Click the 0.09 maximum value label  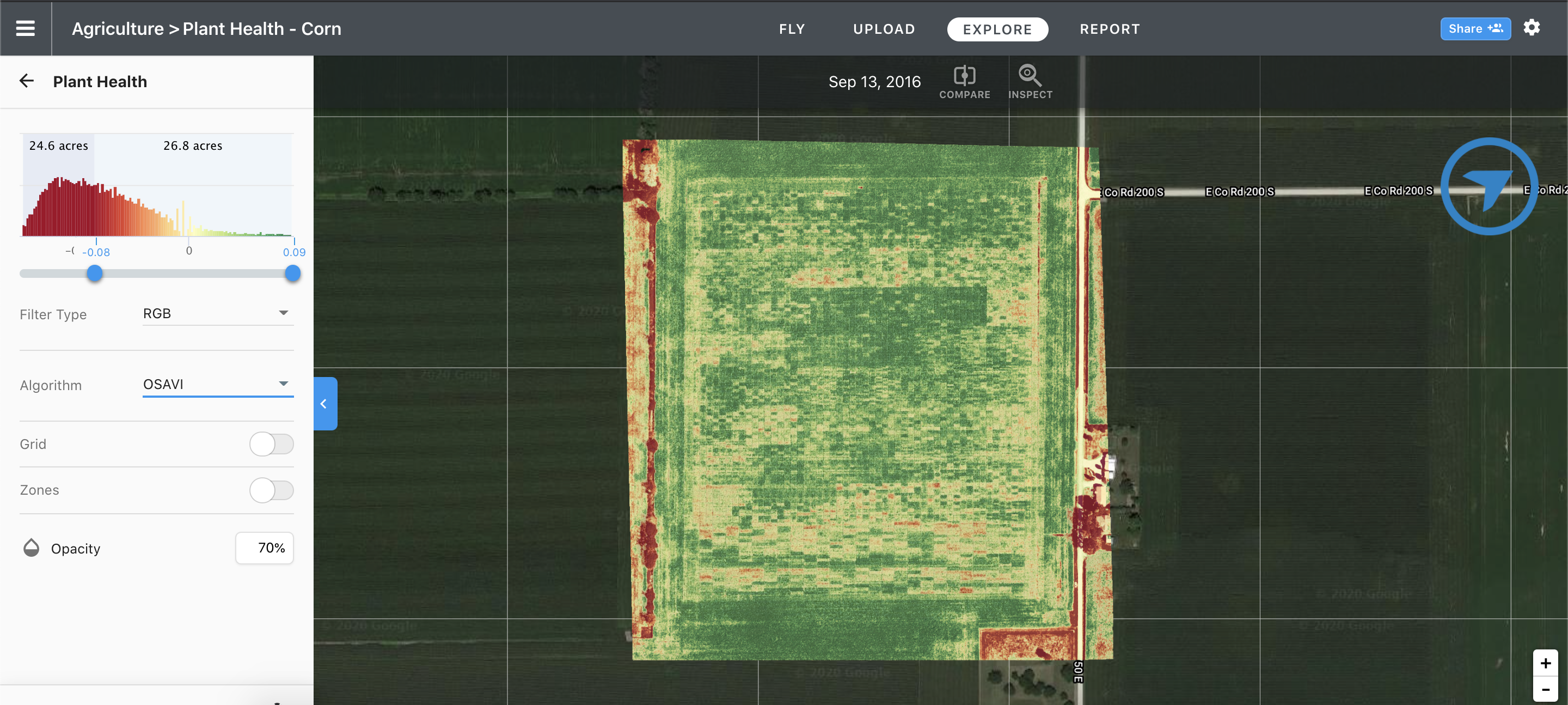(x=294, y=252)
